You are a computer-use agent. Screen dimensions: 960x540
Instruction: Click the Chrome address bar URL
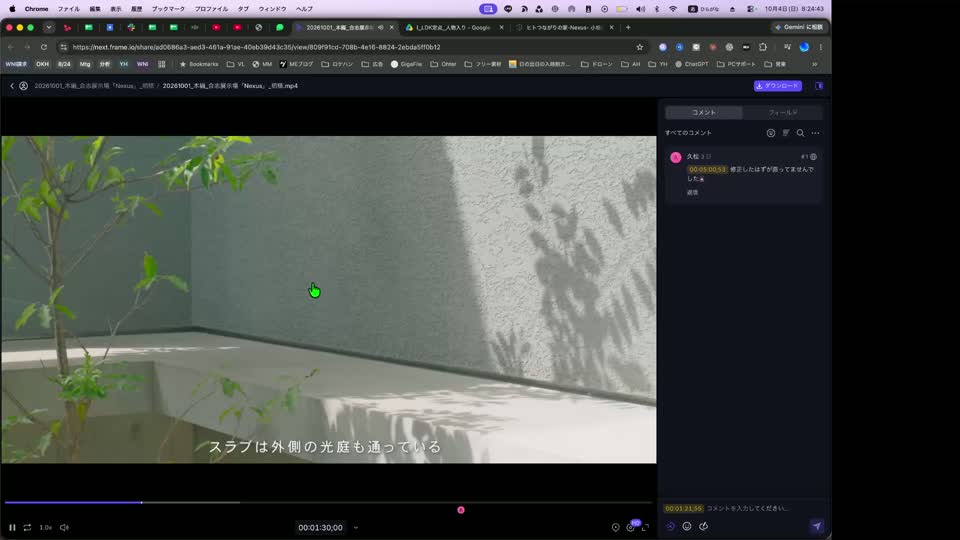pos(256,47)
